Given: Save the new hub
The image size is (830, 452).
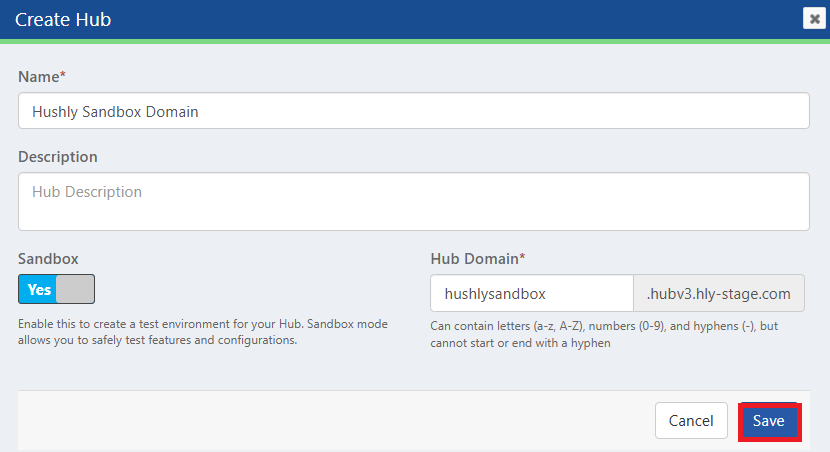Looking at the screenshot, I should pyautogui.click(x=769, y=421).
